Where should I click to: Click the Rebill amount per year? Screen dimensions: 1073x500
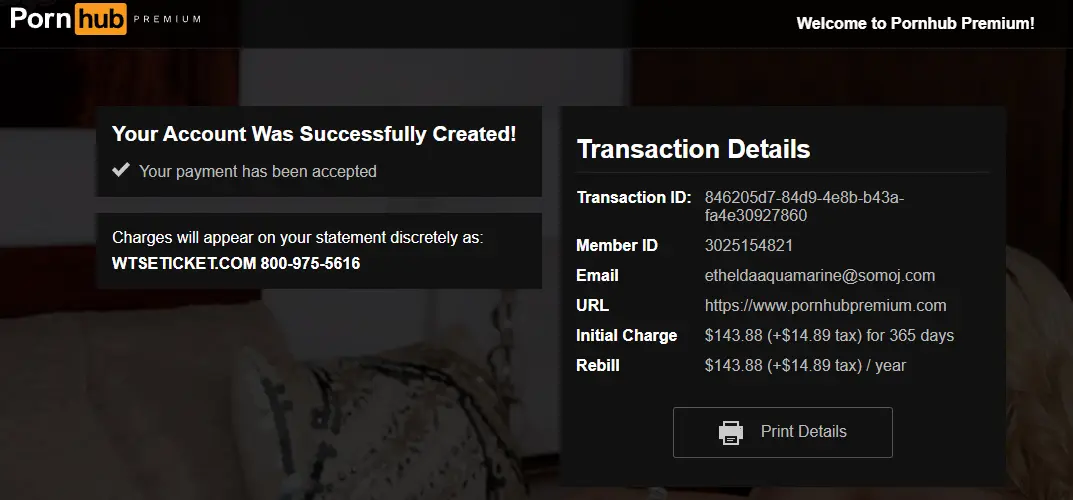(805, 366)
